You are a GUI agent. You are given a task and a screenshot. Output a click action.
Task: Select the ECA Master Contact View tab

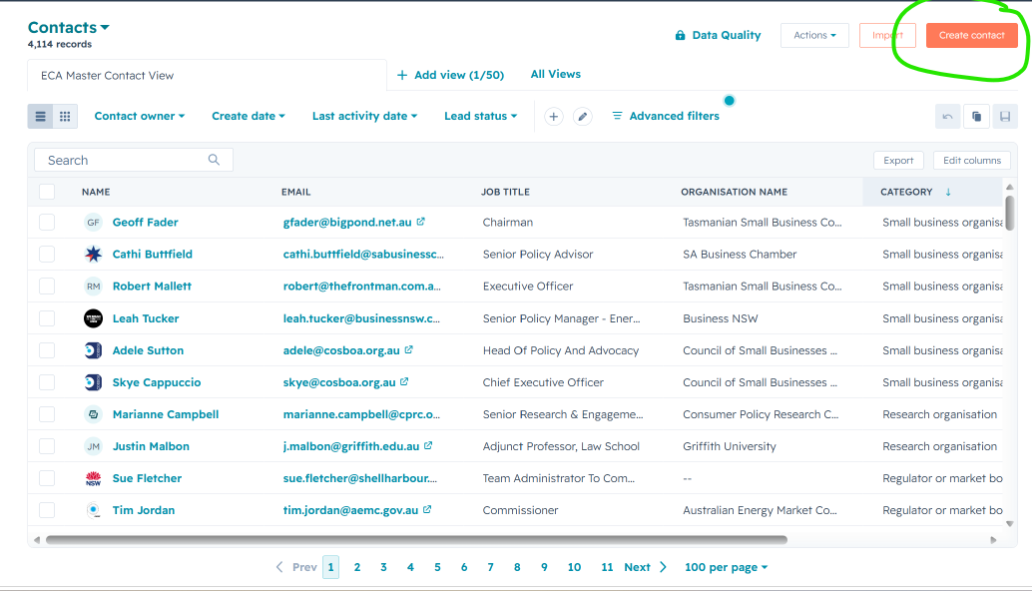(x=207, y=75)
